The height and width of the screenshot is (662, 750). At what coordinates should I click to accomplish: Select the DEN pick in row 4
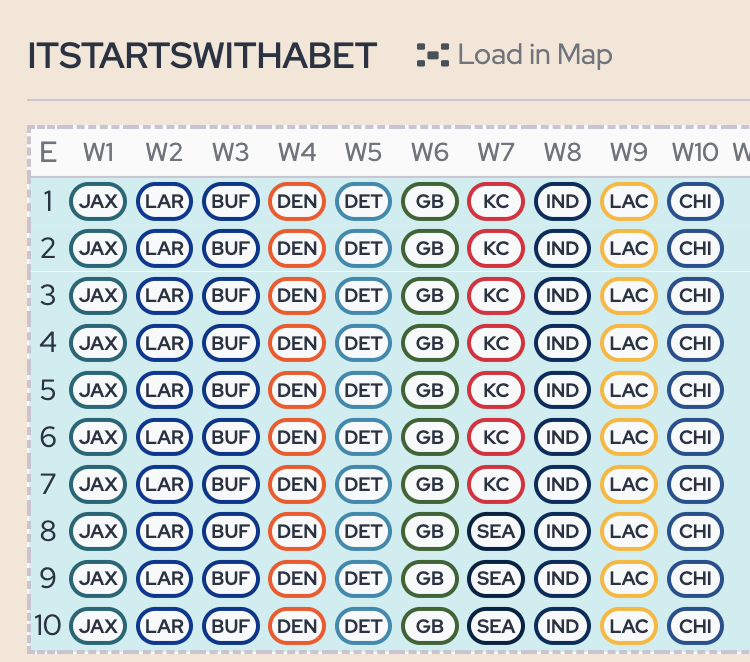click(x=297, y=343)
